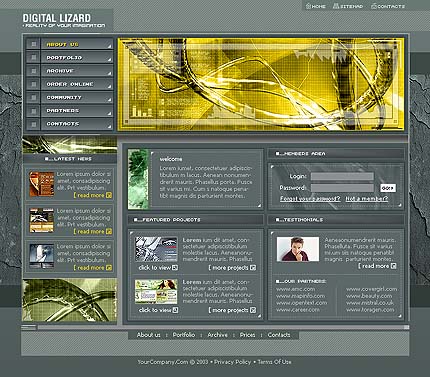Open the Archive side menu item

tap(77, 71)
